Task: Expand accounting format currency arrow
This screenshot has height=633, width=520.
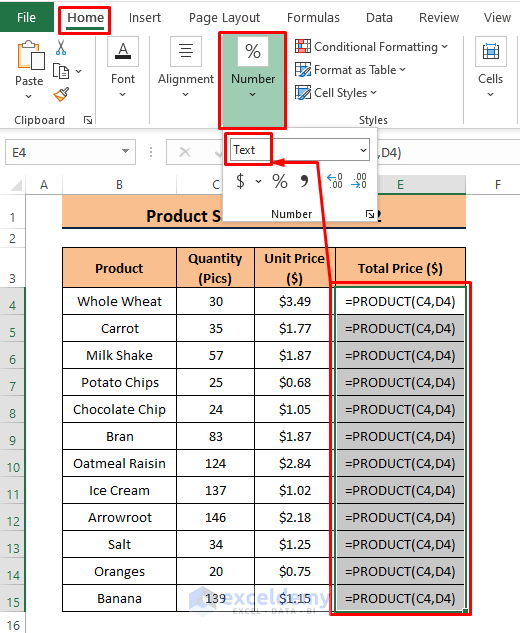Action: [x=258, y=181]
